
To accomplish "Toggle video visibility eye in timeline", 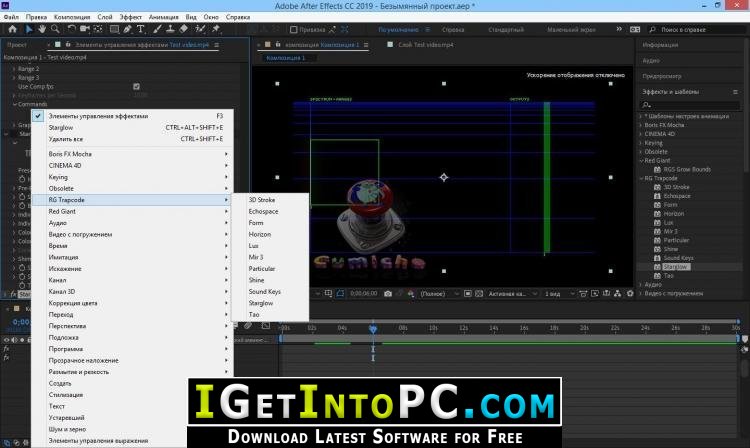I will pos(6,340).
